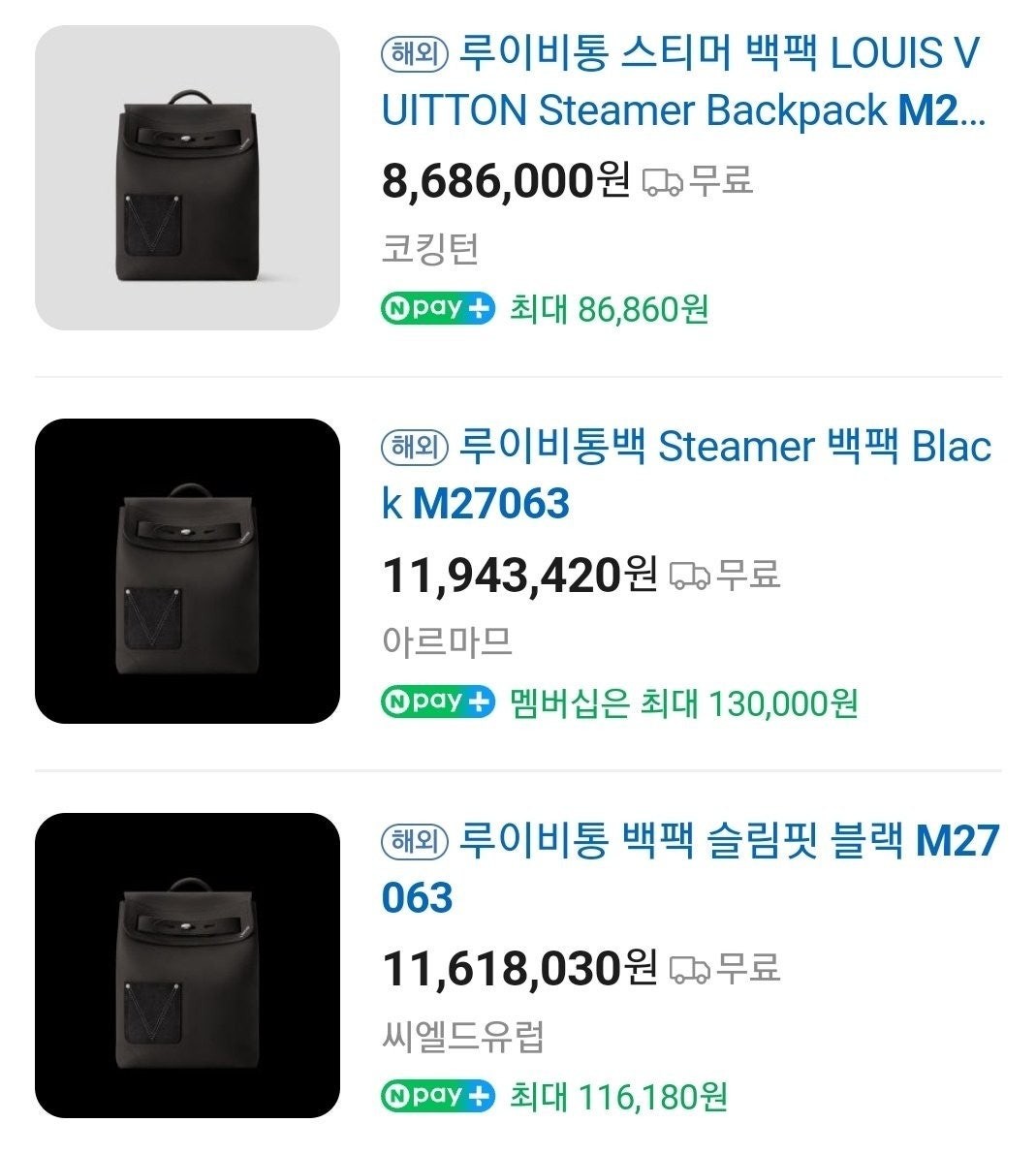
Task: Visit the 아르마므 seller store
Action: (447, 641)
